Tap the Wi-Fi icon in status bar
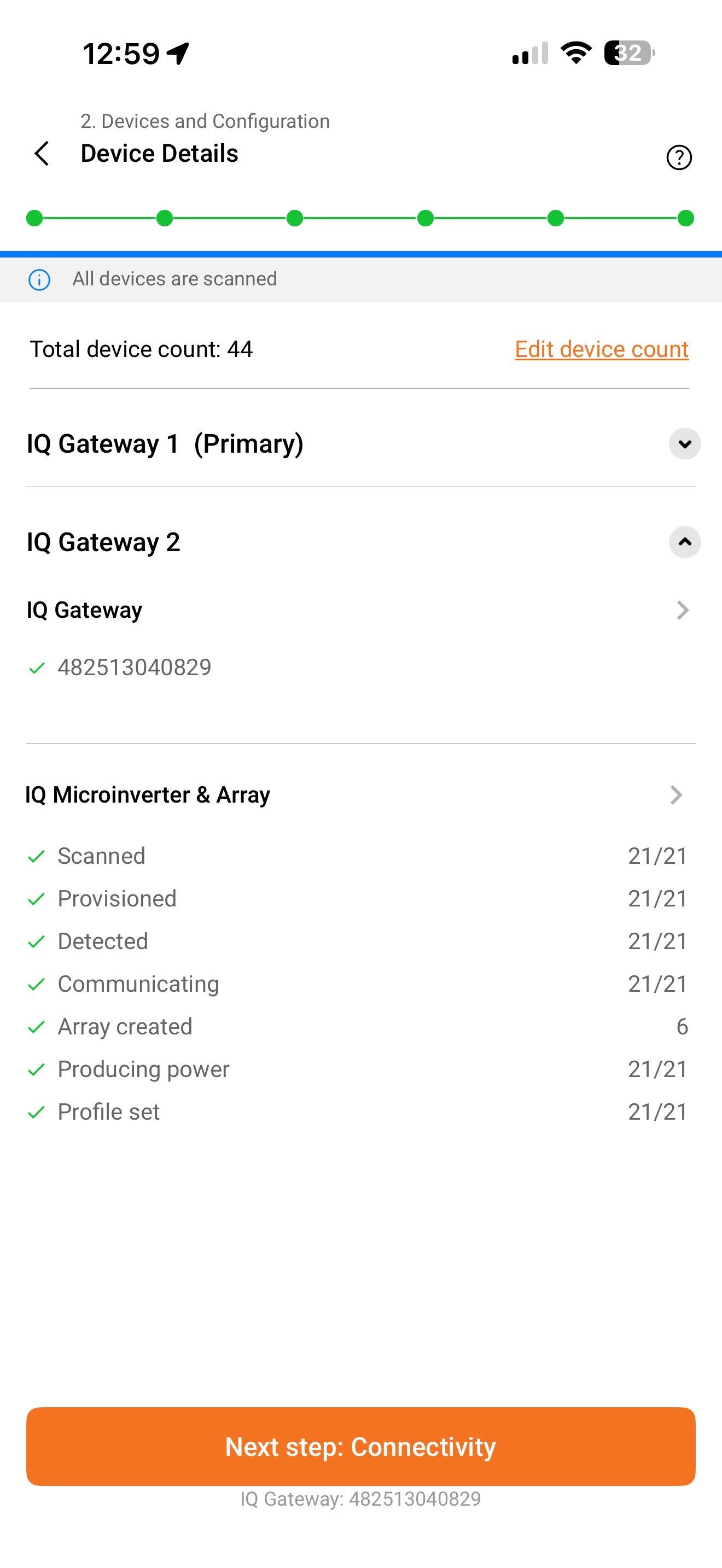The image size is (722, 1568). (575, 53)
